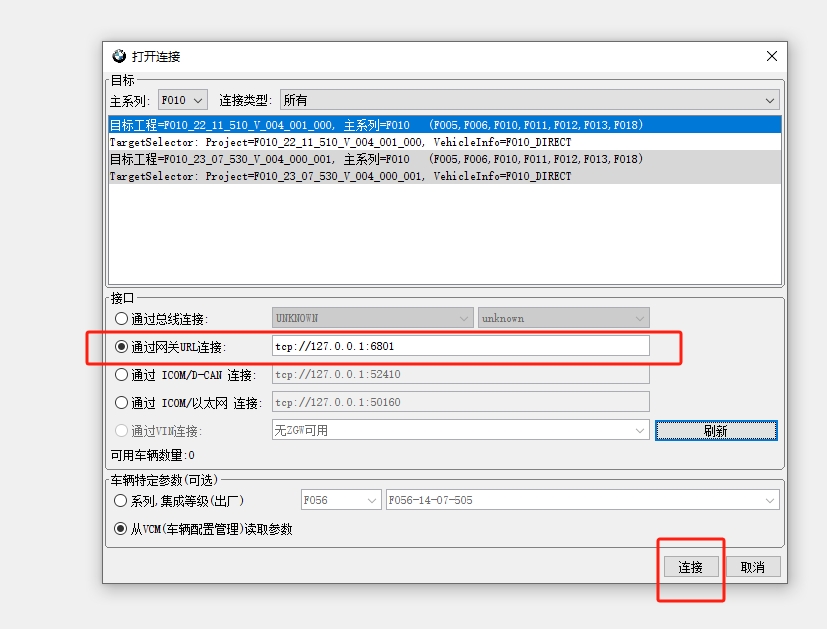This screenshot has width=827, height=629.
Task: Select 从VCM(车辆配置管理)读取参数 option
Action: tap(122, 529)
